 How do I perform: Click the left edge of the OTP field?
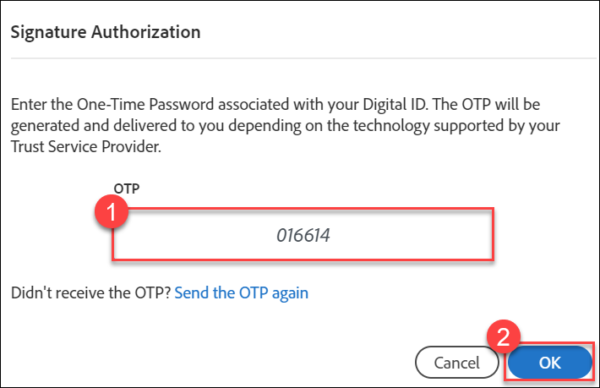point(114,235)
